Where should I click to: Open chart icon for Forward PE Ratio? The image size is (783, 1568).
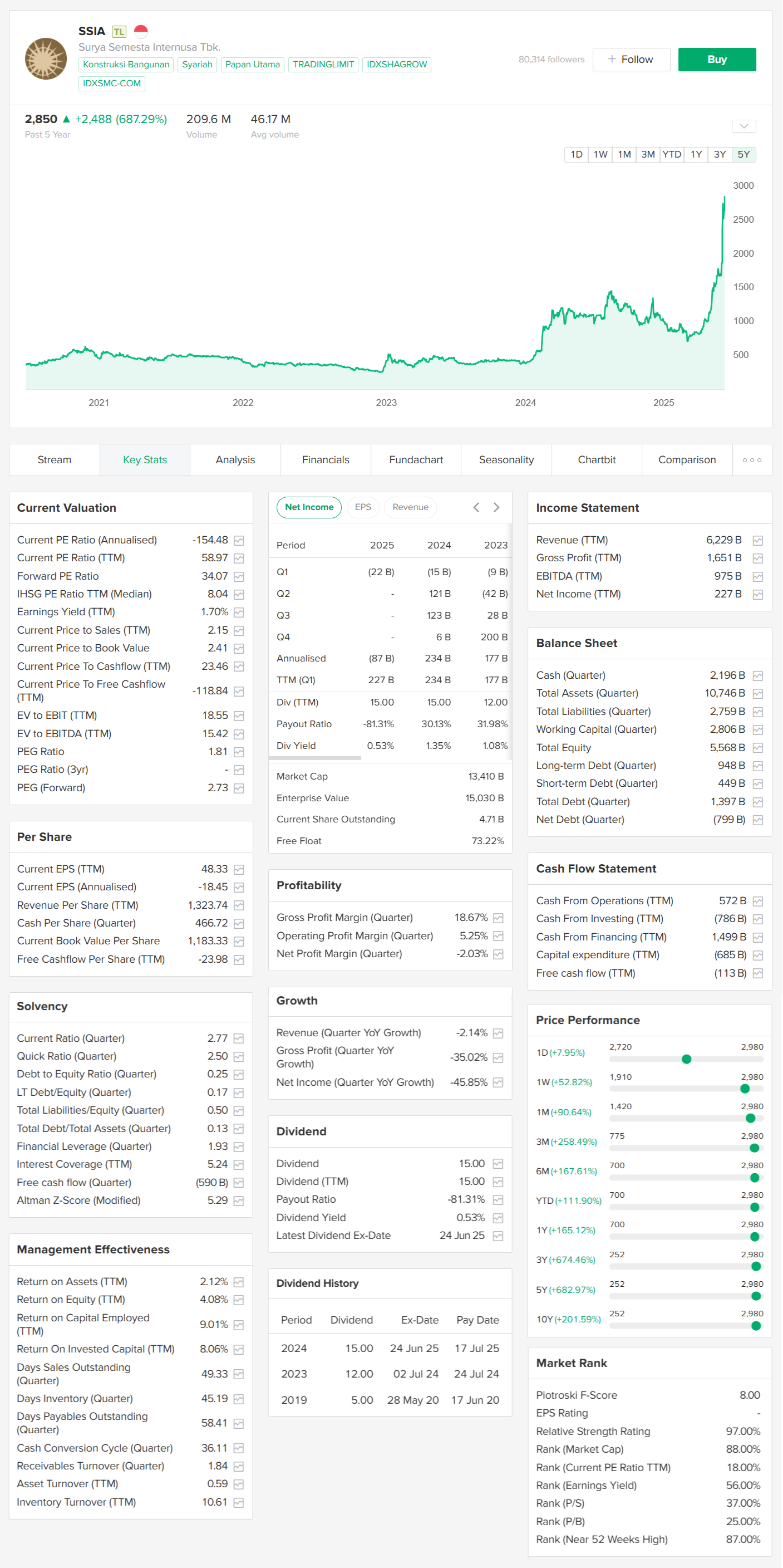pos(239,576)
